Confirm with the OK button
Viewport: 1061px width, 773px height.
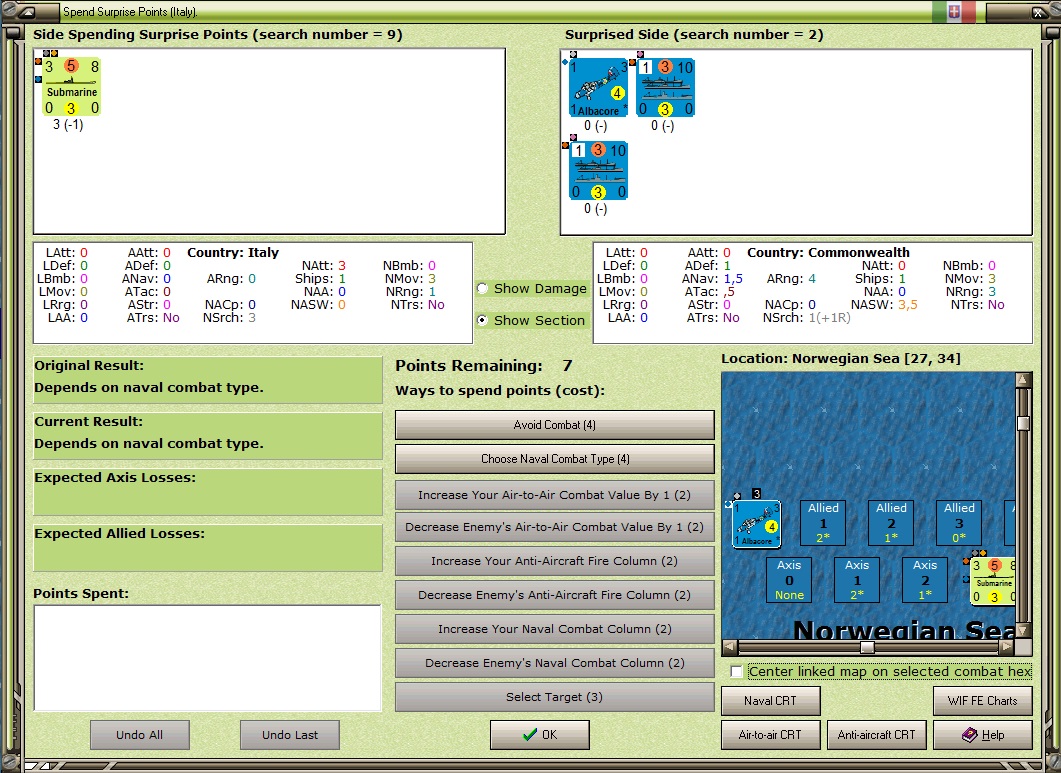[539, 734]
